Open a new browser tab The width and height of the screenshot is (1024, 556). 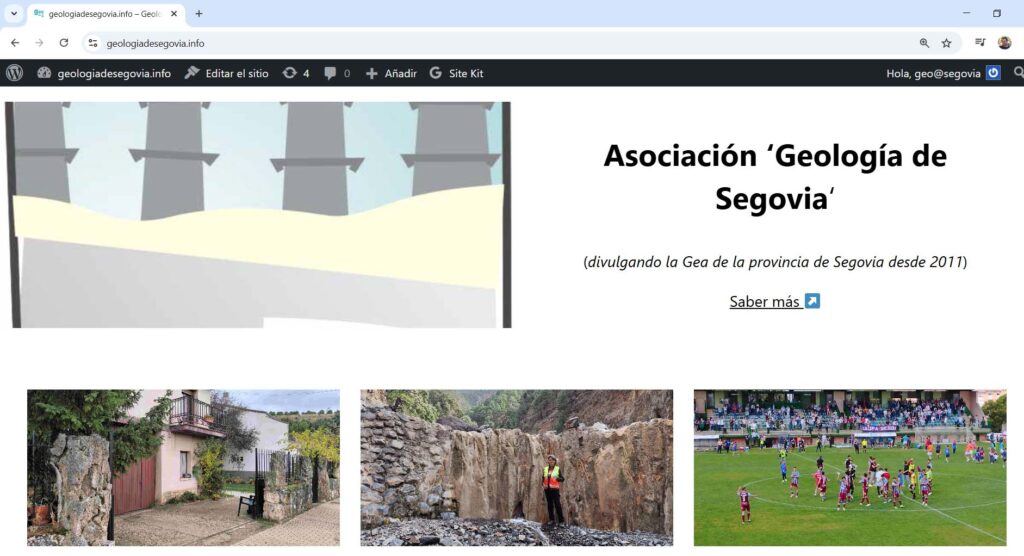pos(199,14)
